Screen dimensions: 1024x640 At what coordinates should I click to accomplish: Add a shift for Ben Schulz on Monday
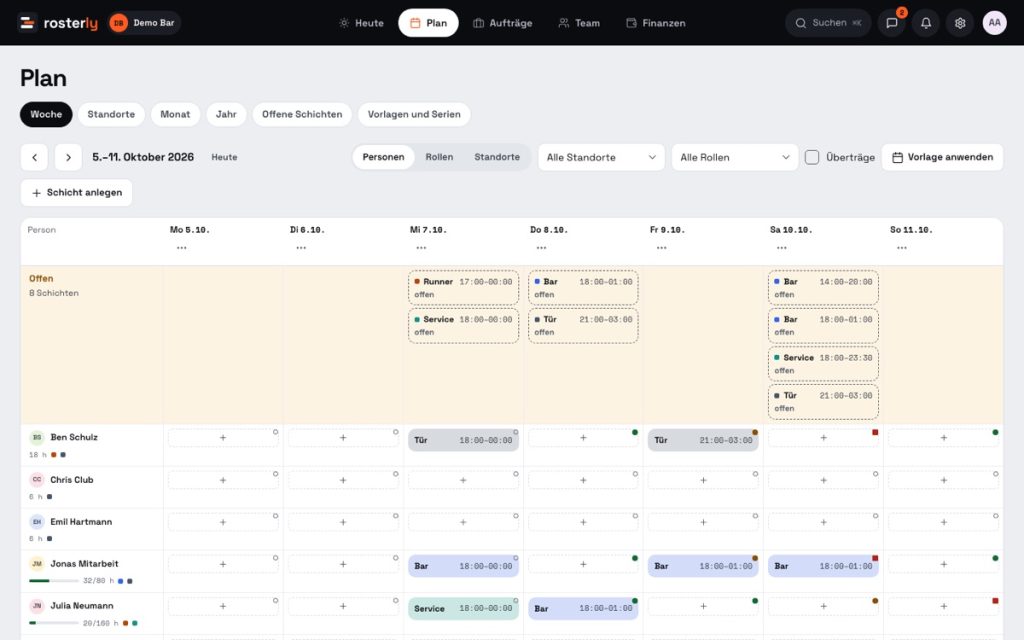click(x=223, y=438)
